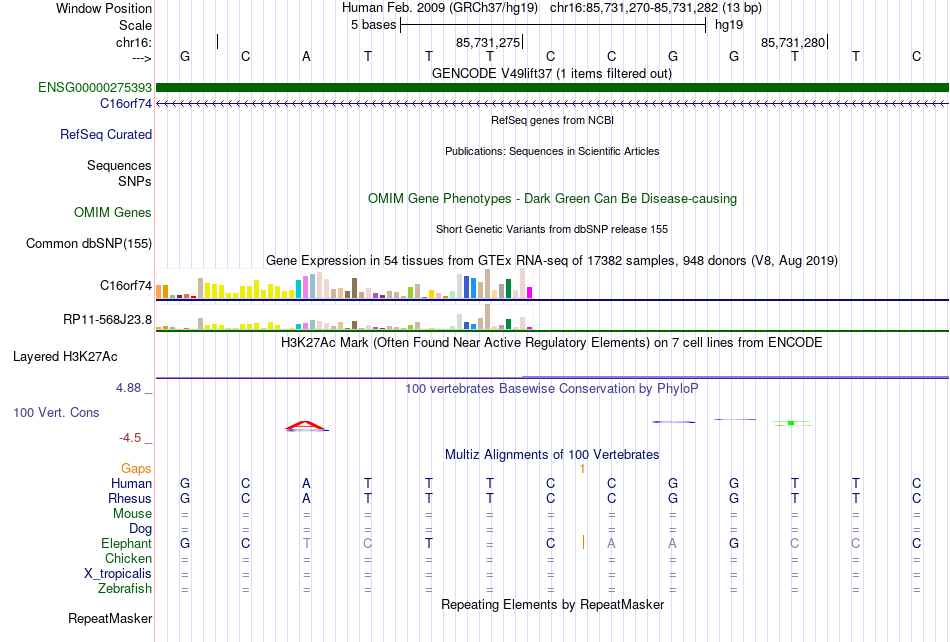Click the dark green ENSG00000275393 gene bar
This screenshot has width=950, height=642.
point(552,88)
